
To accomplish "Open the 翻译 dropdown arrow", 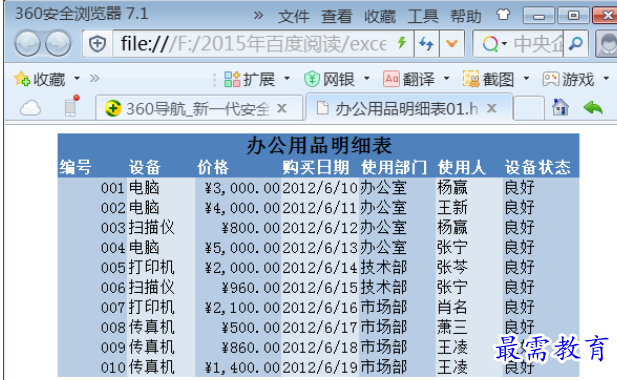I will click(447, 78).
